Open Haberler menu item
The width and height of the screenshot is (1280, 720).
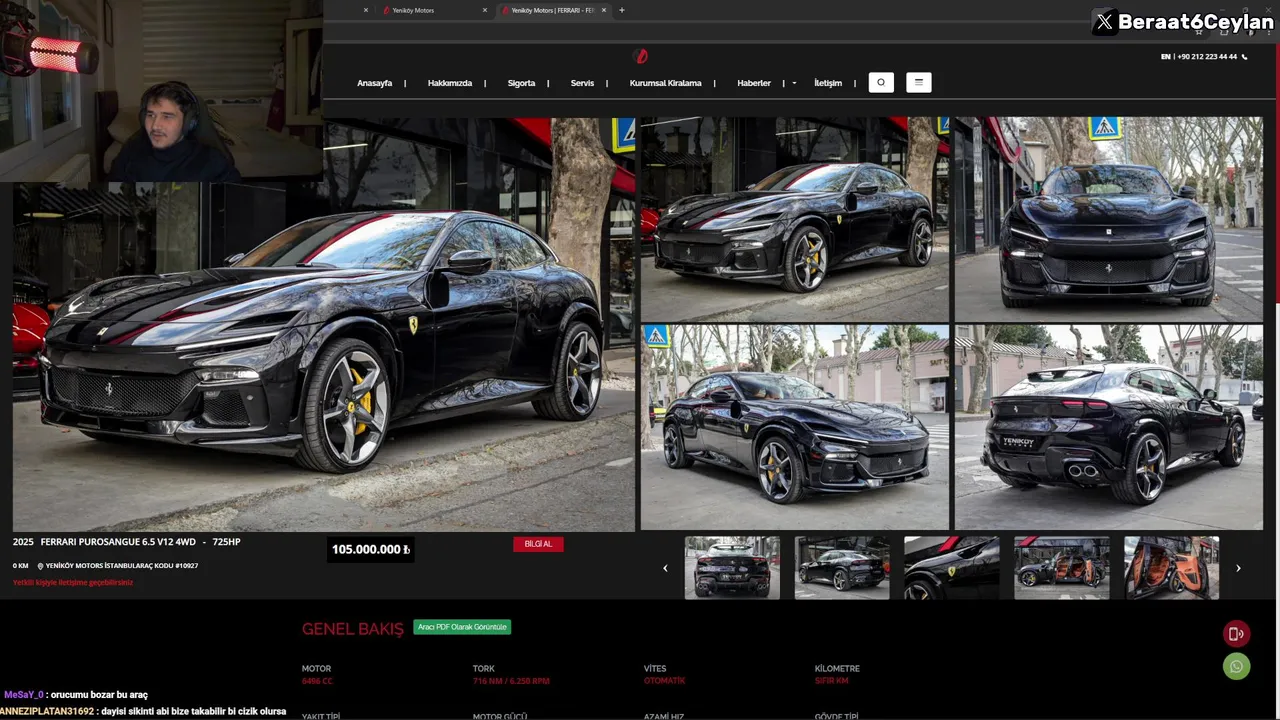coord(754,83)
